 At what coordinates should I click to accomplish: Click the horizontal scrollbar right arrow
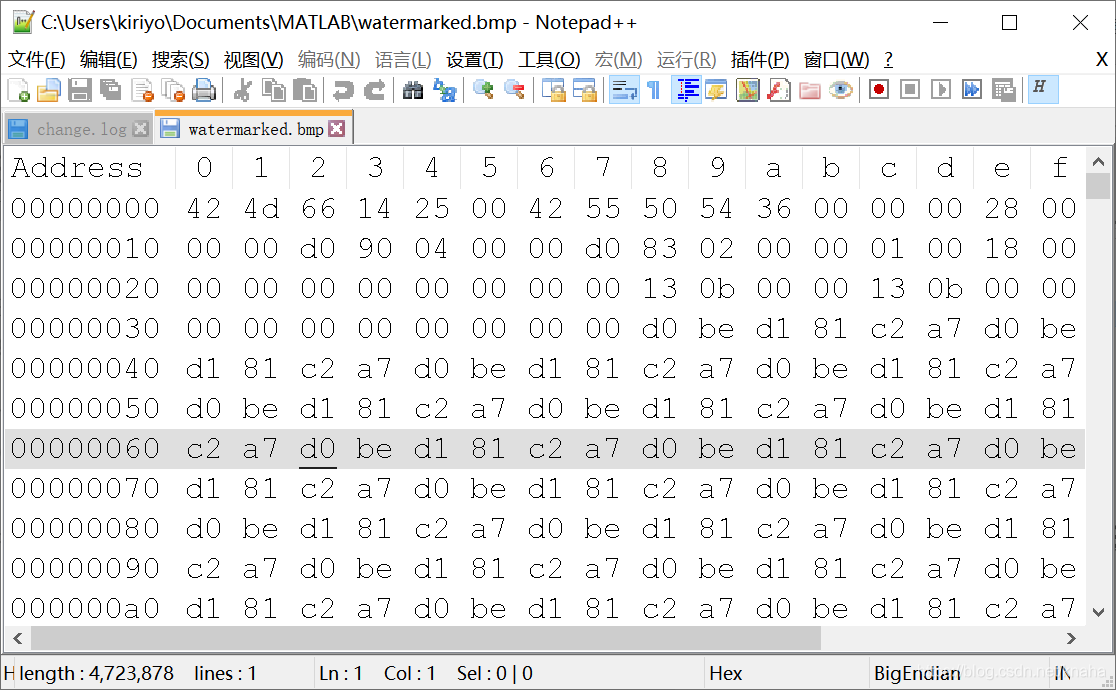point(1070,638)
